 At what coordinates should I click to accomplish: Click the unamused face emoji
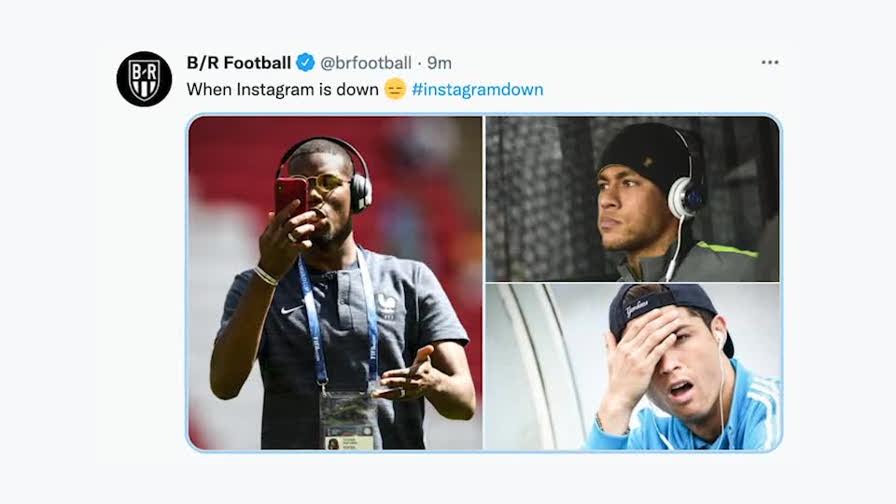coord(395,89)
